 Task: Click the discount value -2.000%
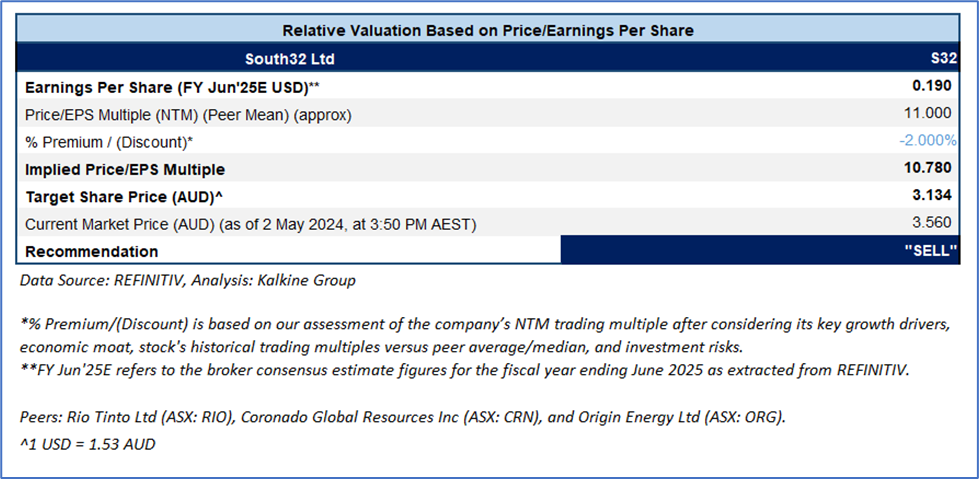pyautogui.click(x=928, y=141)
